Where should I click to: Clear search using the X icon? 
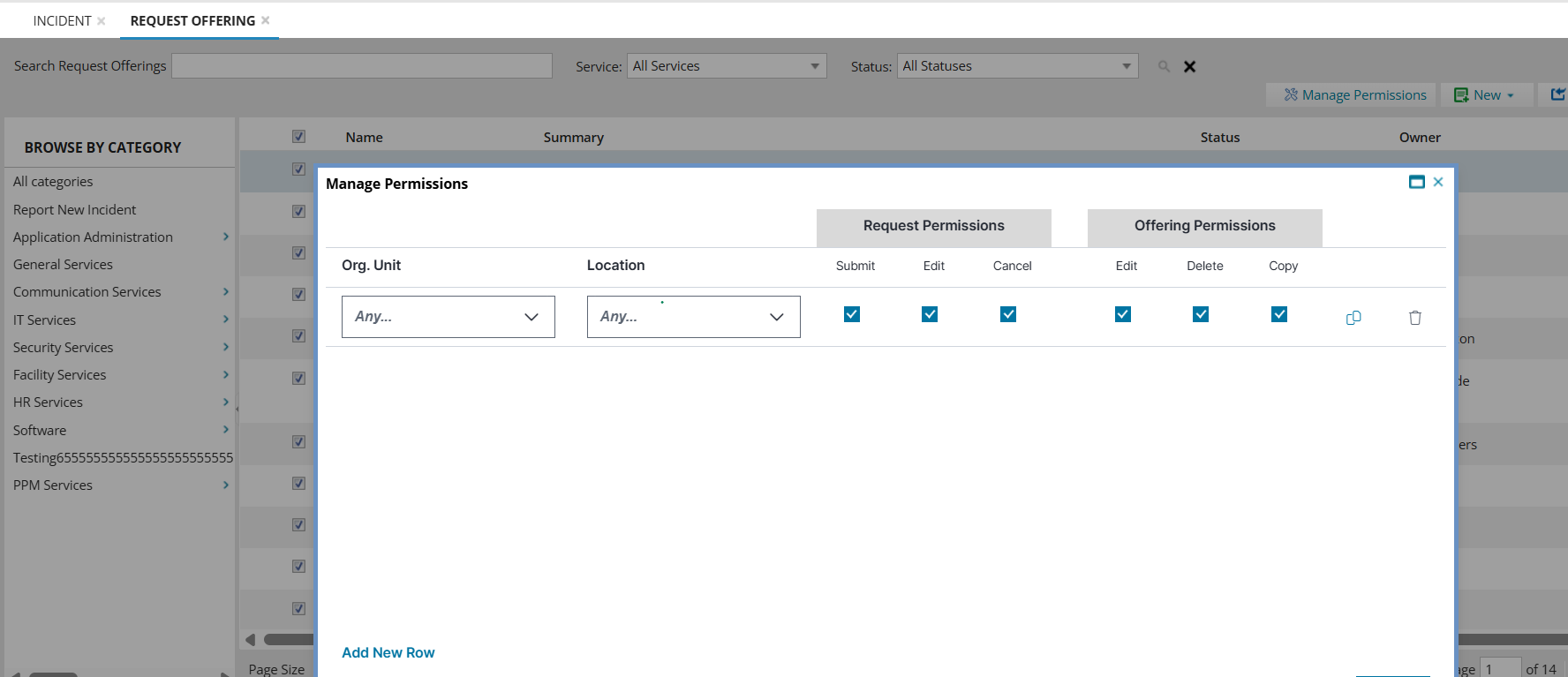click(x=1189, y=66)
